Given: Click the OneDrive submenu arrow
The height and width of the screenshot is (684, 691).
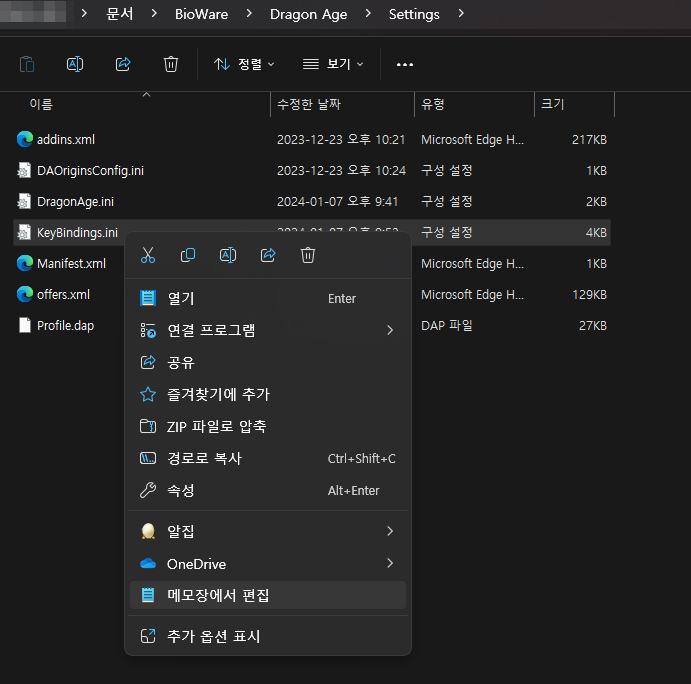Looking at the screenshot, I should (390, 563).
